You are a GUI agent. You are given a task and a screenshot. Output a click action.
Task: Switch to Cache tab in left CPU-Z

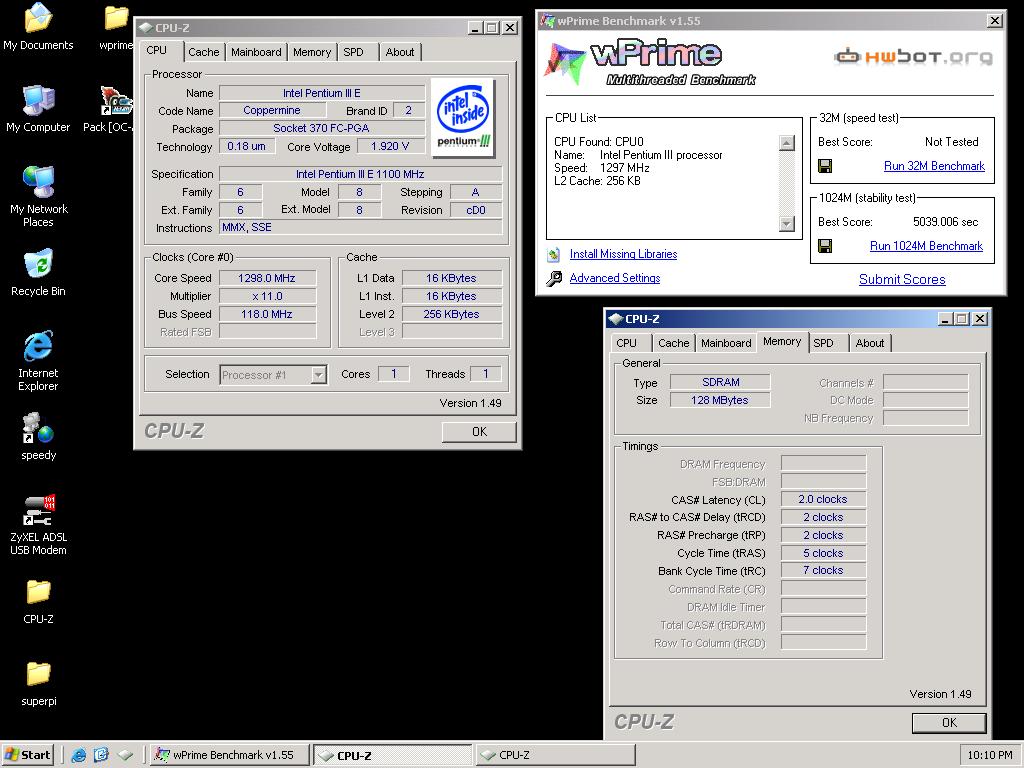[204, 52]
